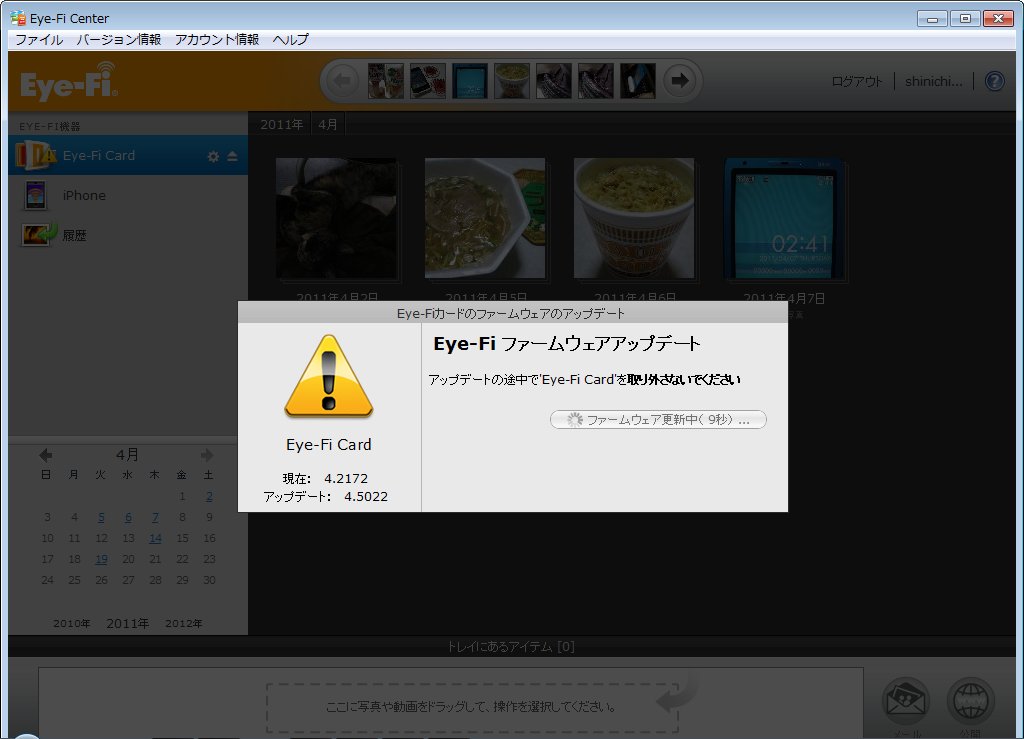
Task: Click the Eye-Fi Card device icon in sidebar
Action: pyautogui.click(x=35, y=155)
